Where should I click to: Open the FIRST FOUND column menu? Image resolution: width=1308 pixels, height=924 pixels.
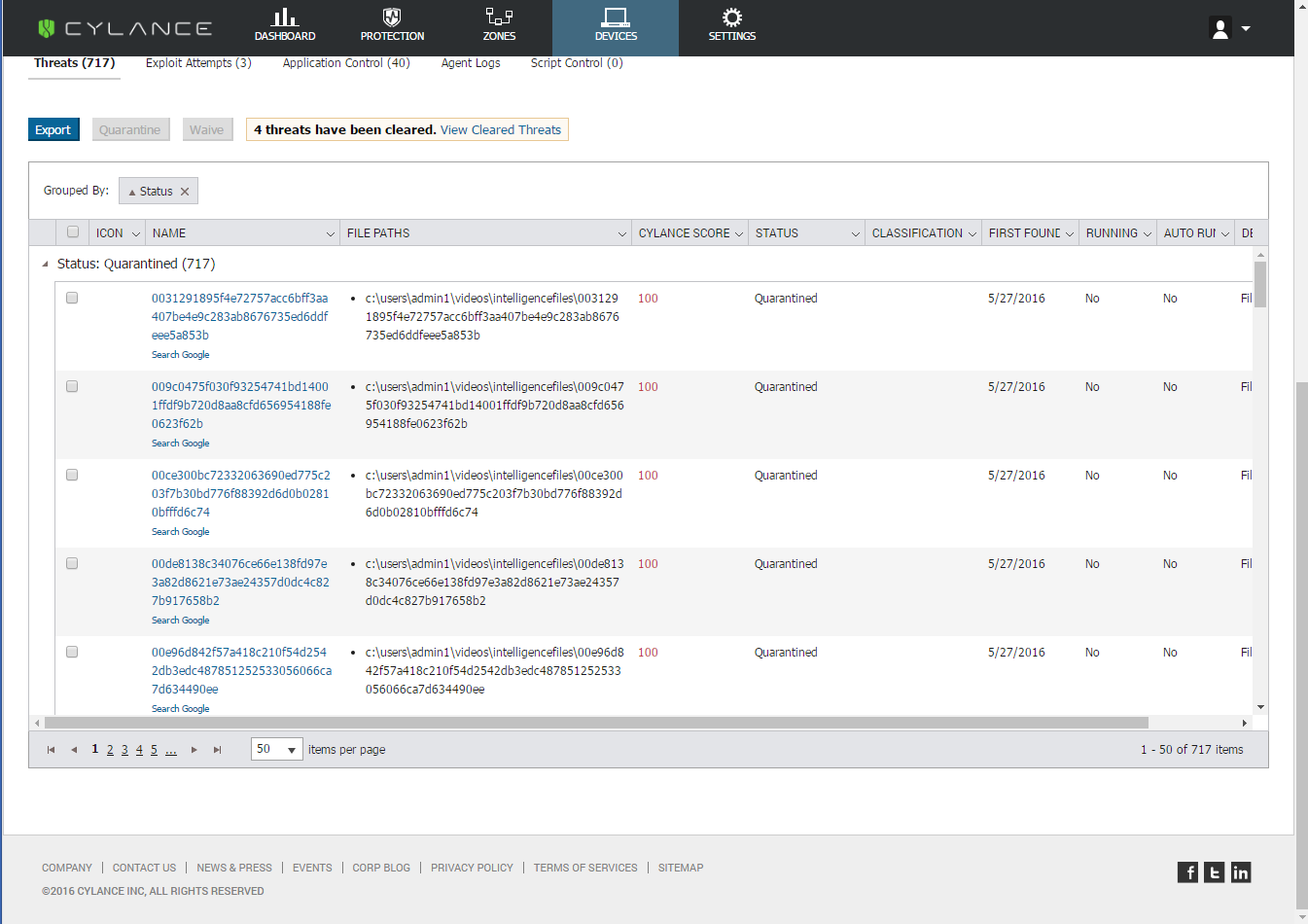1070,233
